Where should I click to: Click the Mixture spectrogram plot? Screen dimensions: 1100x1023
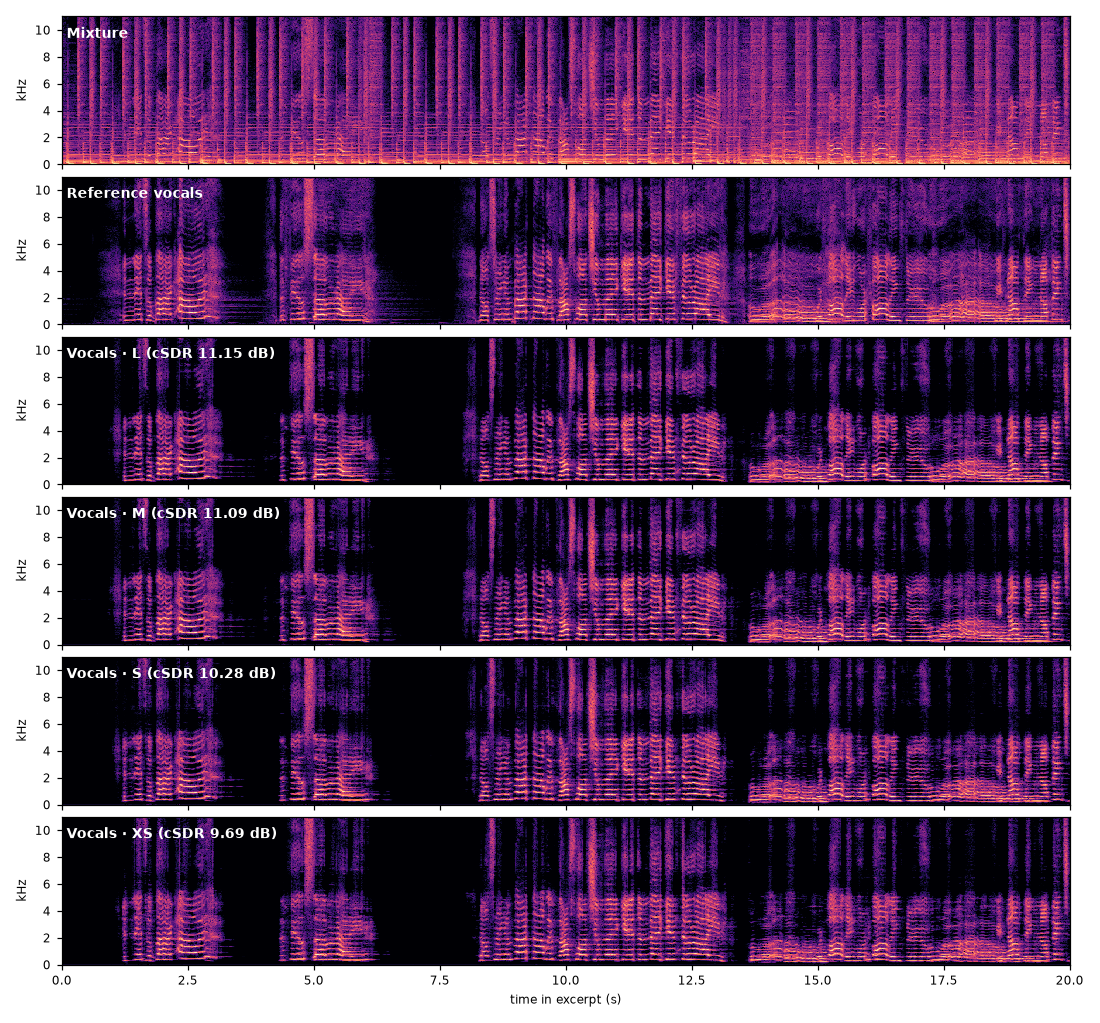coord(566,91)
